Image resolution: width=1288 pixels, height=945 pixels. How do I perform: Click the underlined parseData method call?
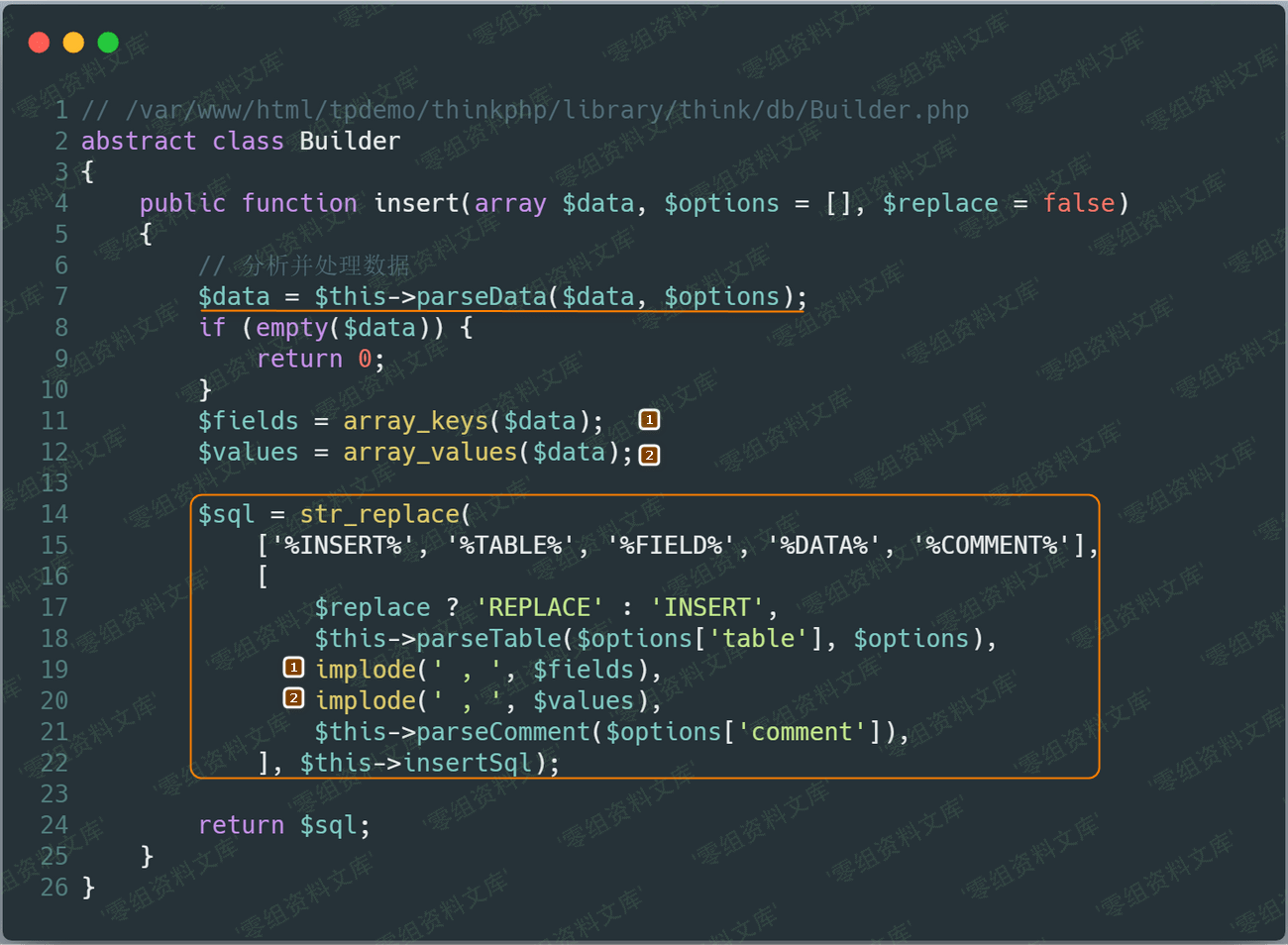pyautogui.click(x=482, y=296)
